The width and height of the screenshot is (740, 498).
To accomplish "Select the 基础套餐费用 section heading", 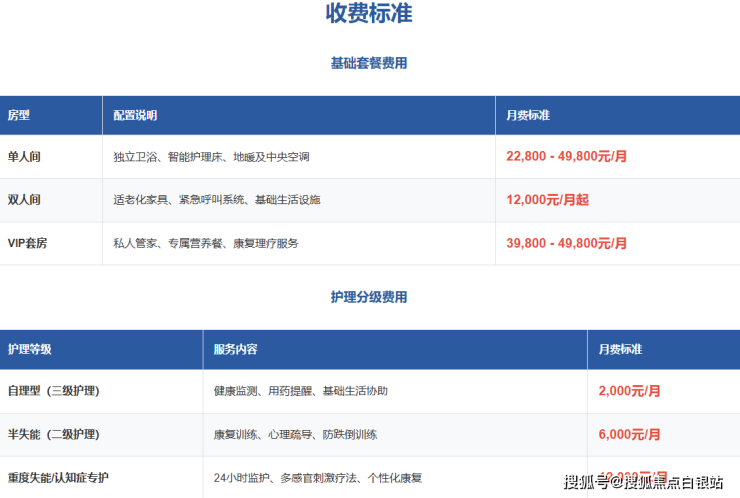I will (x=369, y=63).
